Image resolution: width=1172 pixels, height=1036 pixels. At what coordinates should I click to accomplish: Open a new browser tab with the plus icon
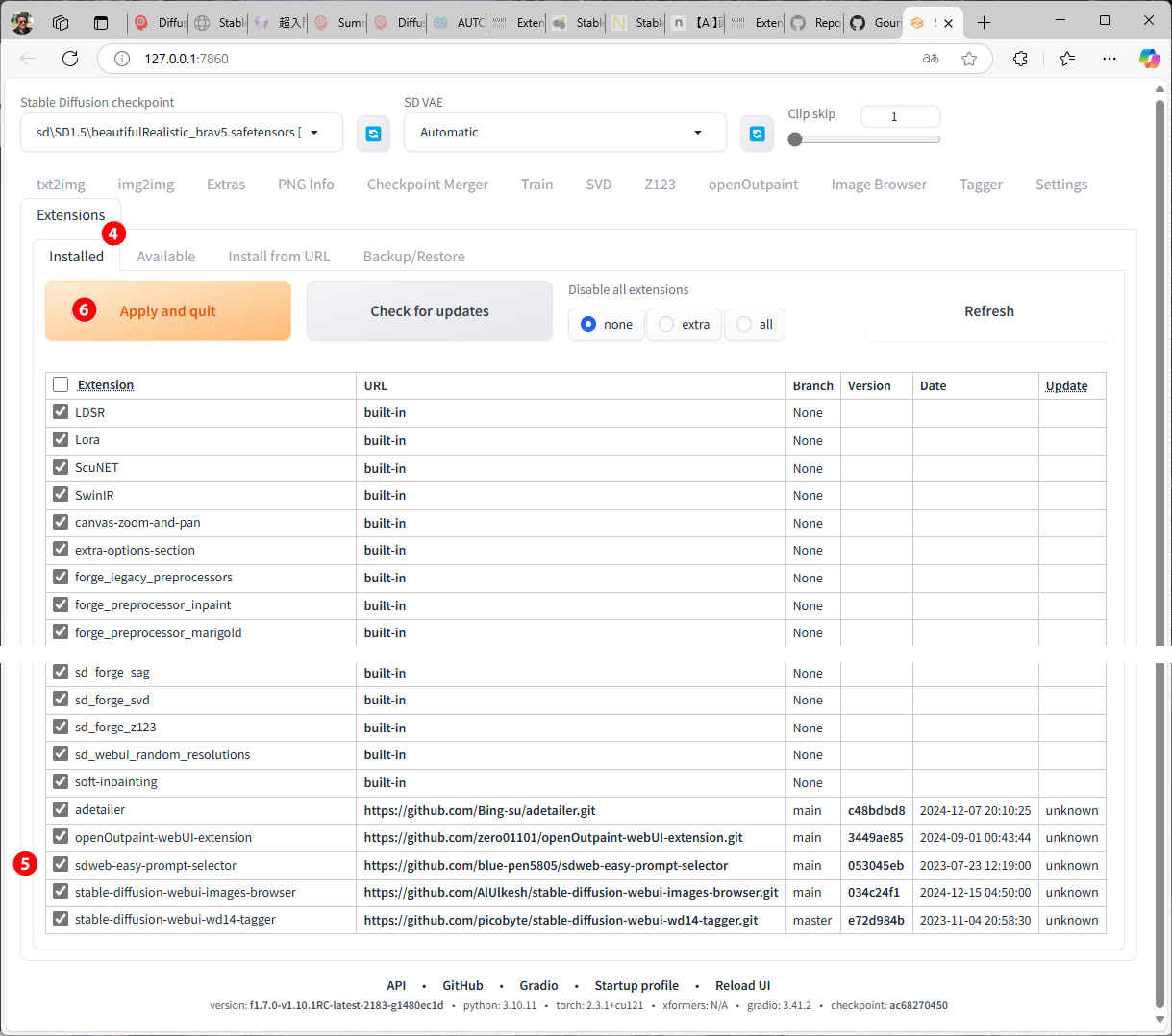point(984,22)
